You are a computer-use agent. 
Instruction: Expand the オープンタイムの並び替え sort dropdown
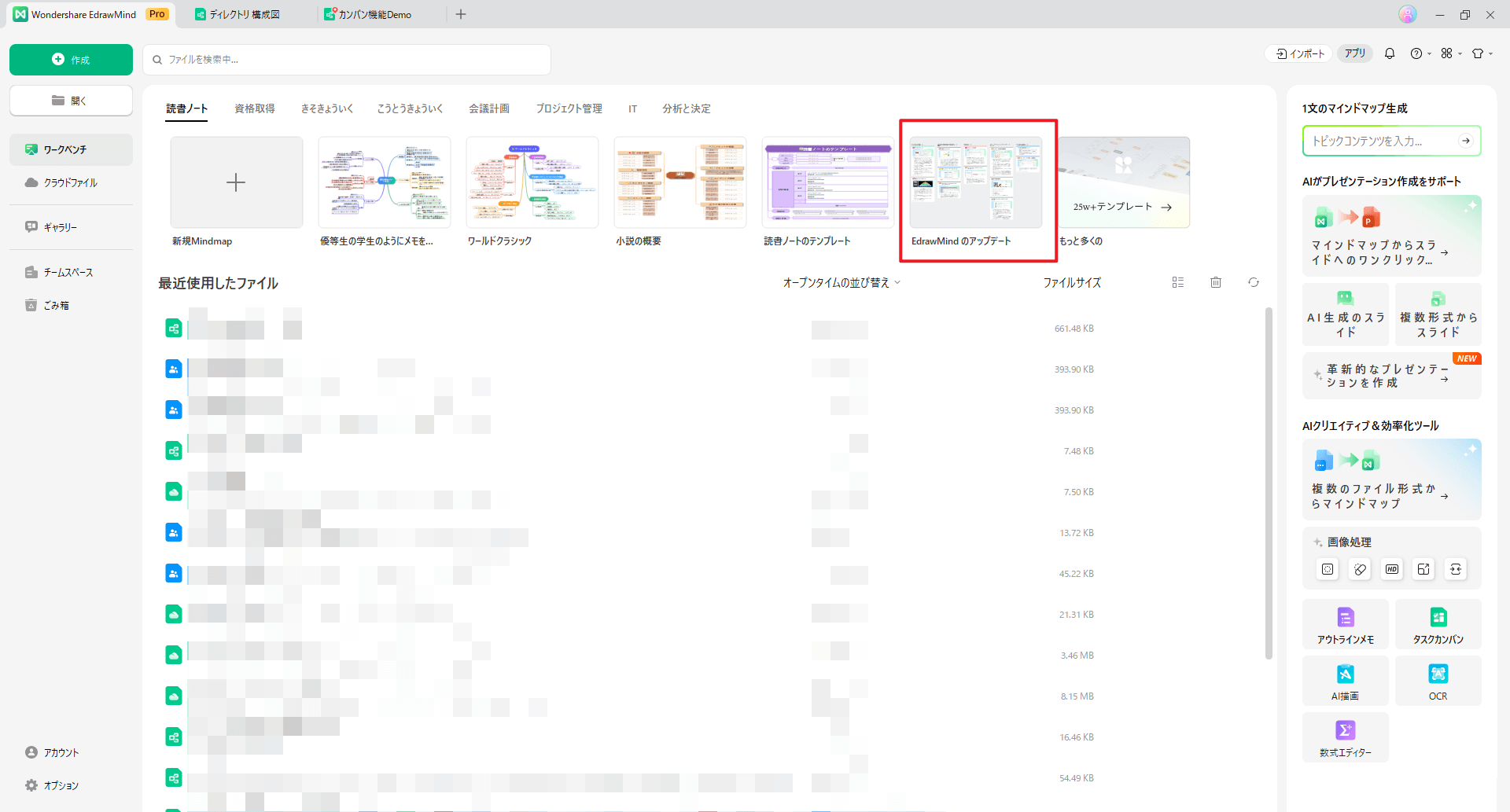coord(842,282)
